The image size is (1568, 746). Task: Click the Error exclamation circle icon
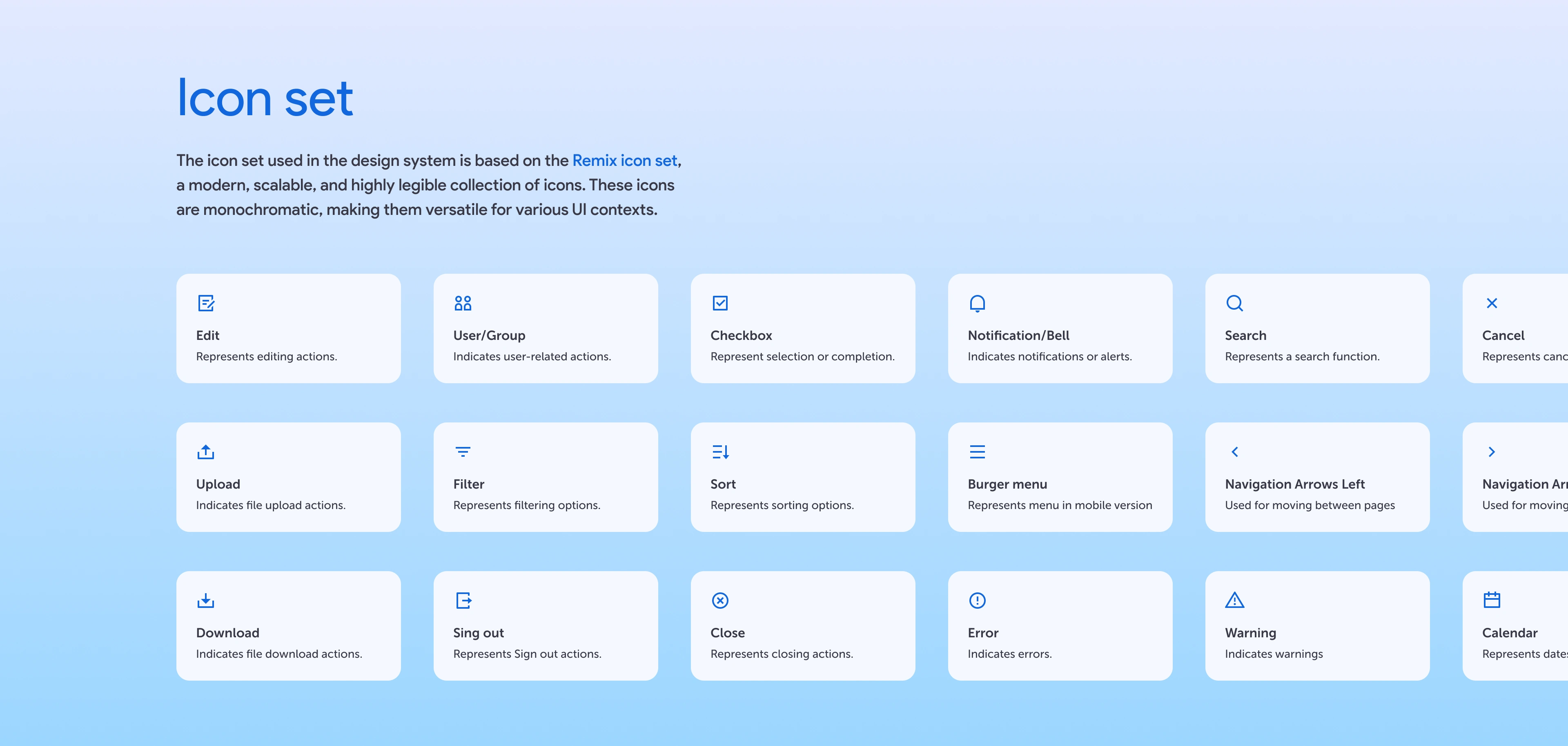977,601
